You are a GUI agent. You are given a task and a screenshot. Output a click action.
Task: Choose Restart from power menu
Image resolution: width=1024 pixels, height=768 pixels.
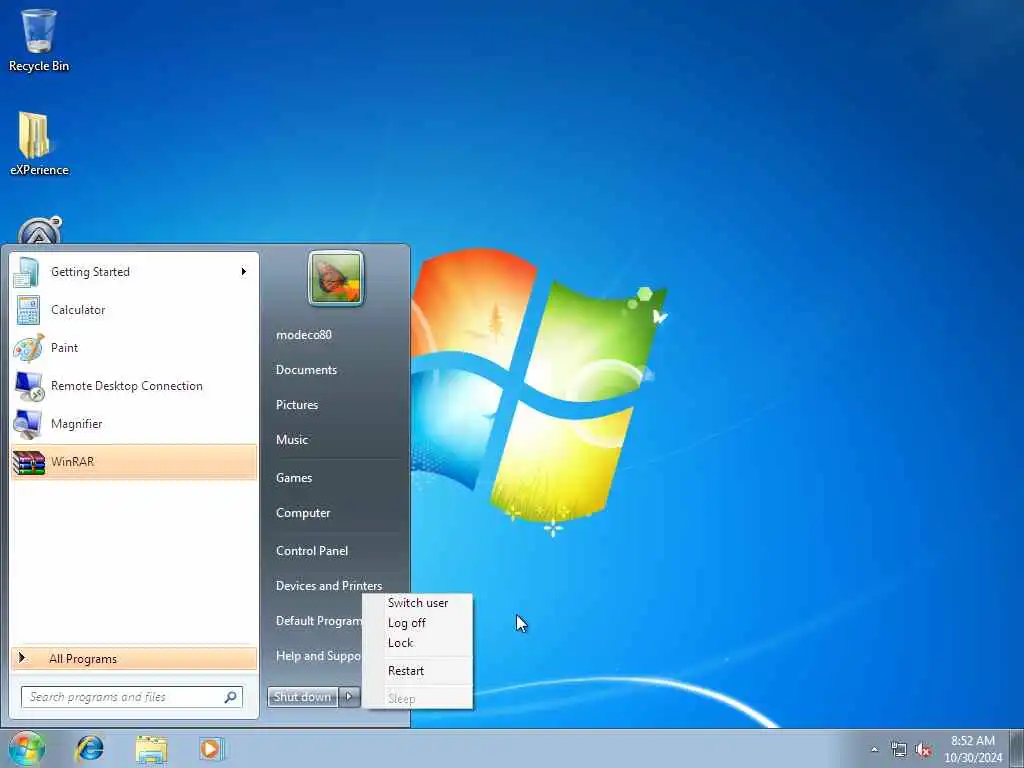click(418, 671)
